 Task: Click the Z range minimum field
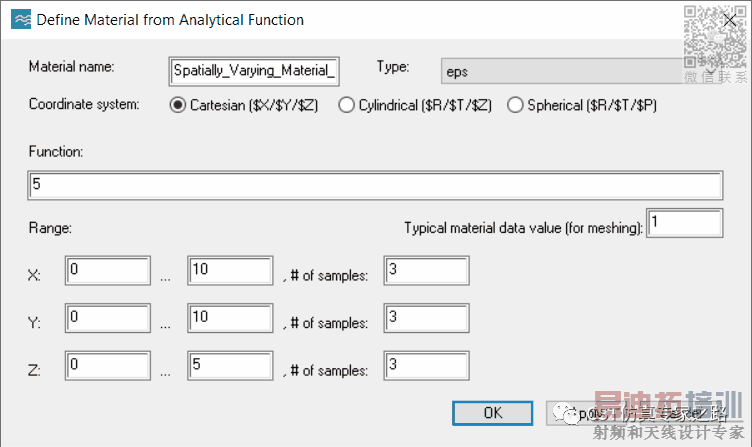tap(107, 367)
